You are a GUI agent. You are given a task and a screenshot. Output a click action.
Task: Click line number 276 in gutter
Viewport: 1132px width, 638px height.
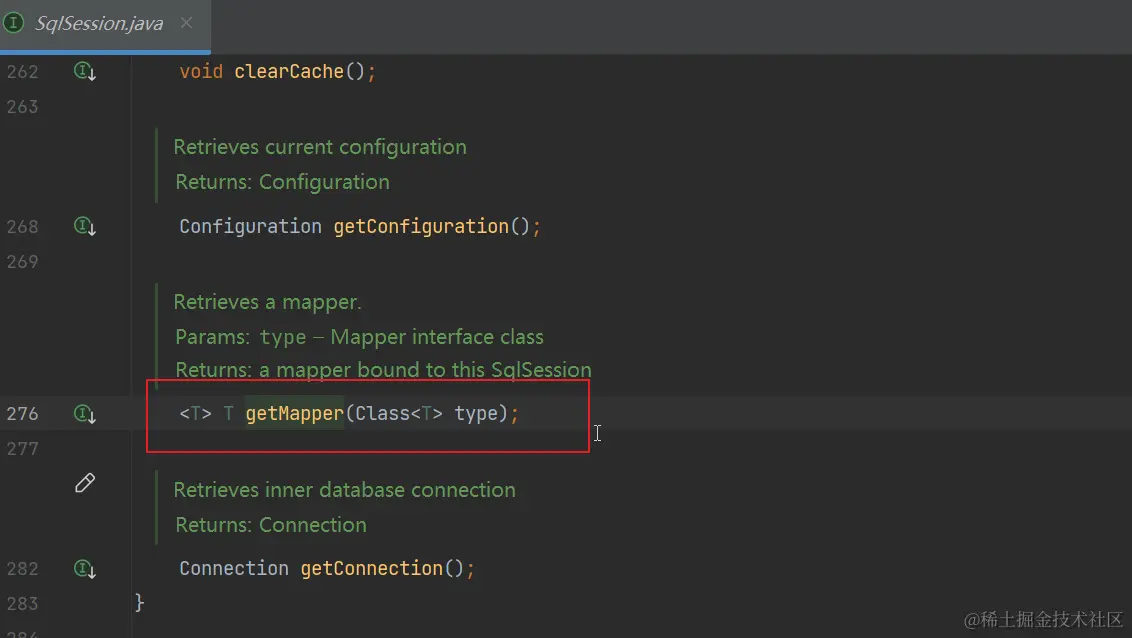coord(22,414)
